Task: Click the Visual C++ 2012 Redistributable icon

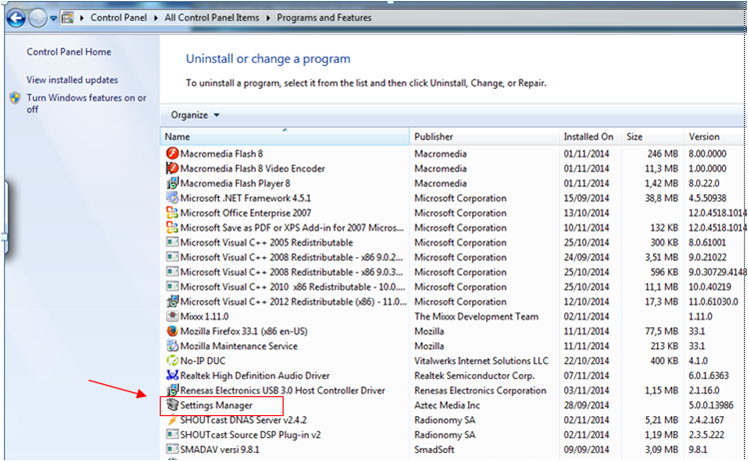Action: coord(172,301)
